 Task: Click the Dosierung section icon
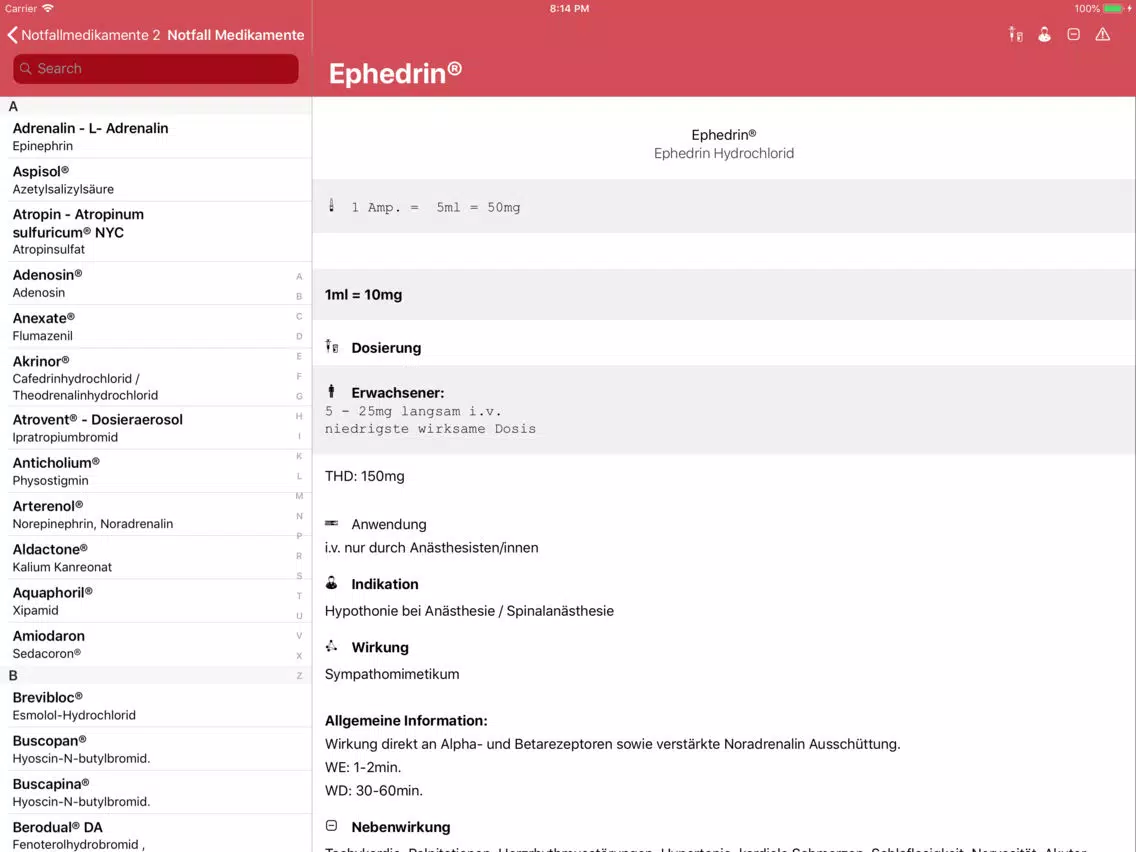pyautogui.click(x=332, y=346)
